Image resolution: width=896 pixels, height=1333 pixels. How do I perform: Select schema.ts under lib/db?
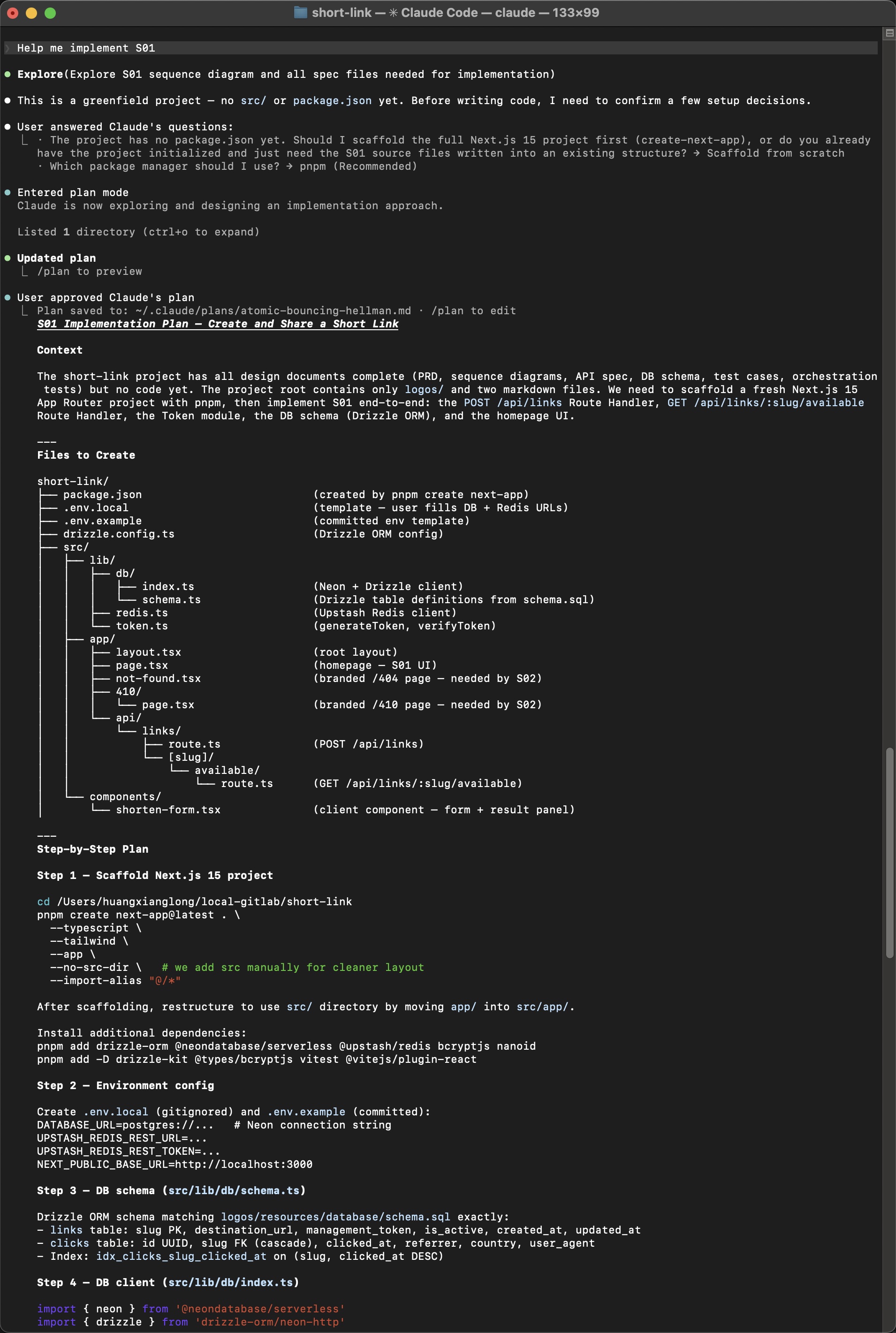pyautogui.click(x=171, y=599)
